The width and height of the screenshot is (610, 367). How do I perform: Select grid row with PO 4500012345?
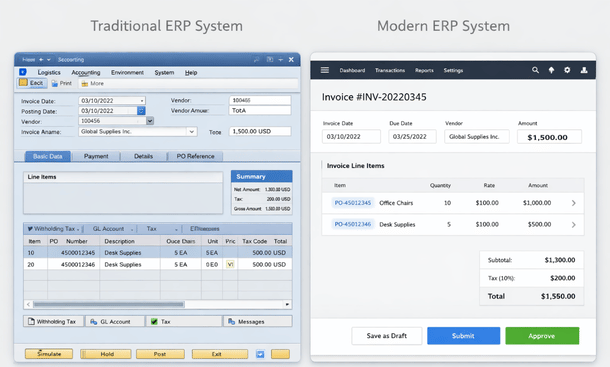point(158,253)
